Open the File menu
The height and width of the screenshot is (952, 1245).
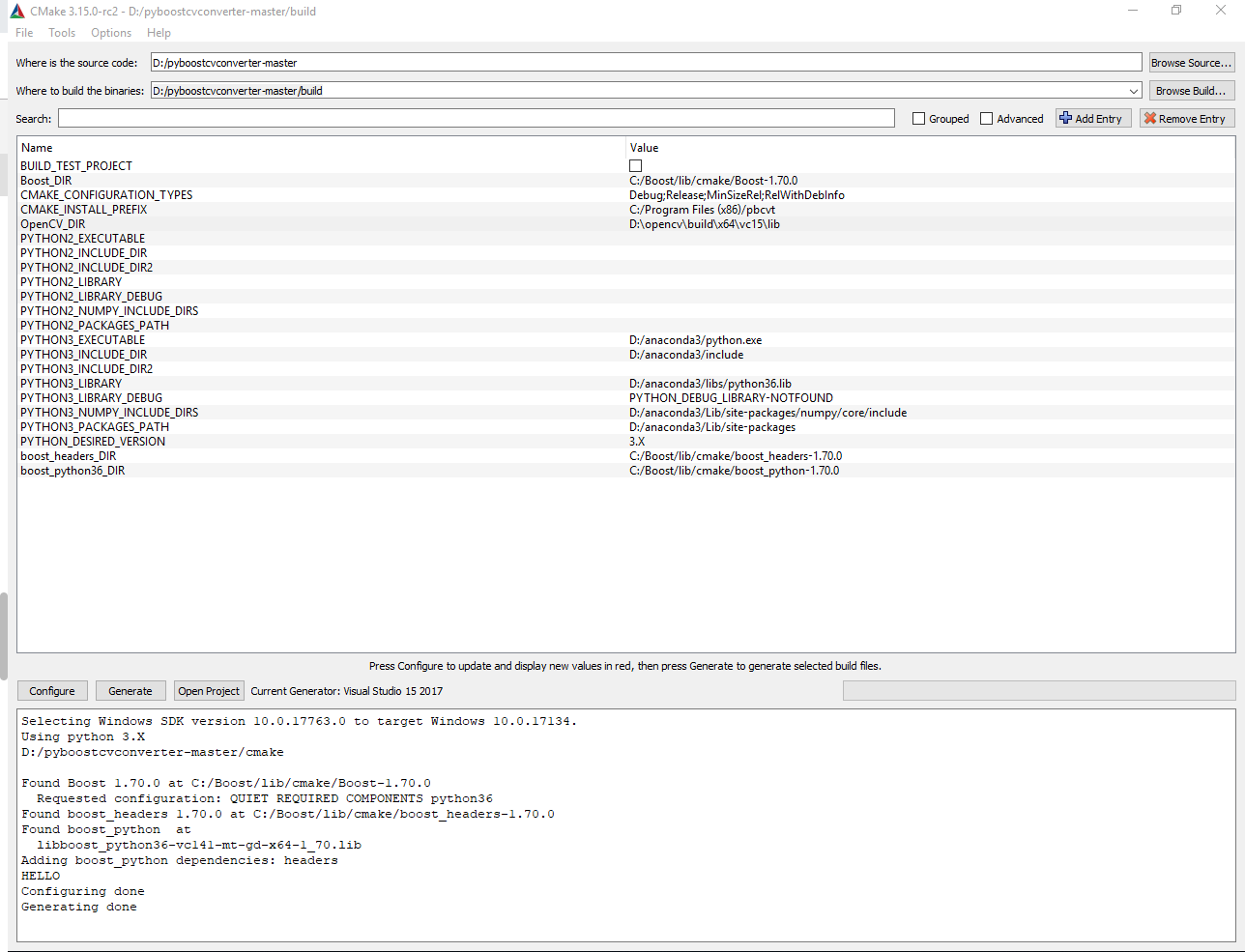click(24, 33)
